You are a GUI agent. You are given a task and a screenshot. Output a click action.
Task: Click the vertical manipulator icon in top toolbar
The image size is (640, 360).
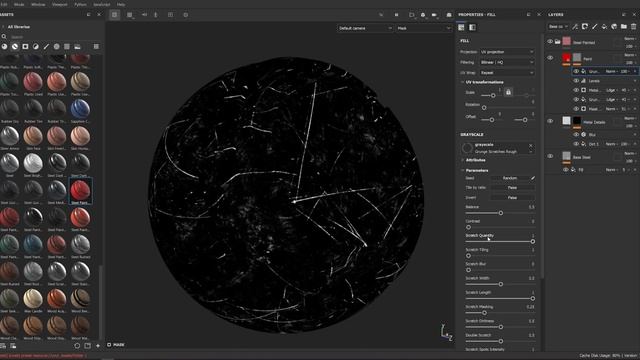(x=156, y=15)
